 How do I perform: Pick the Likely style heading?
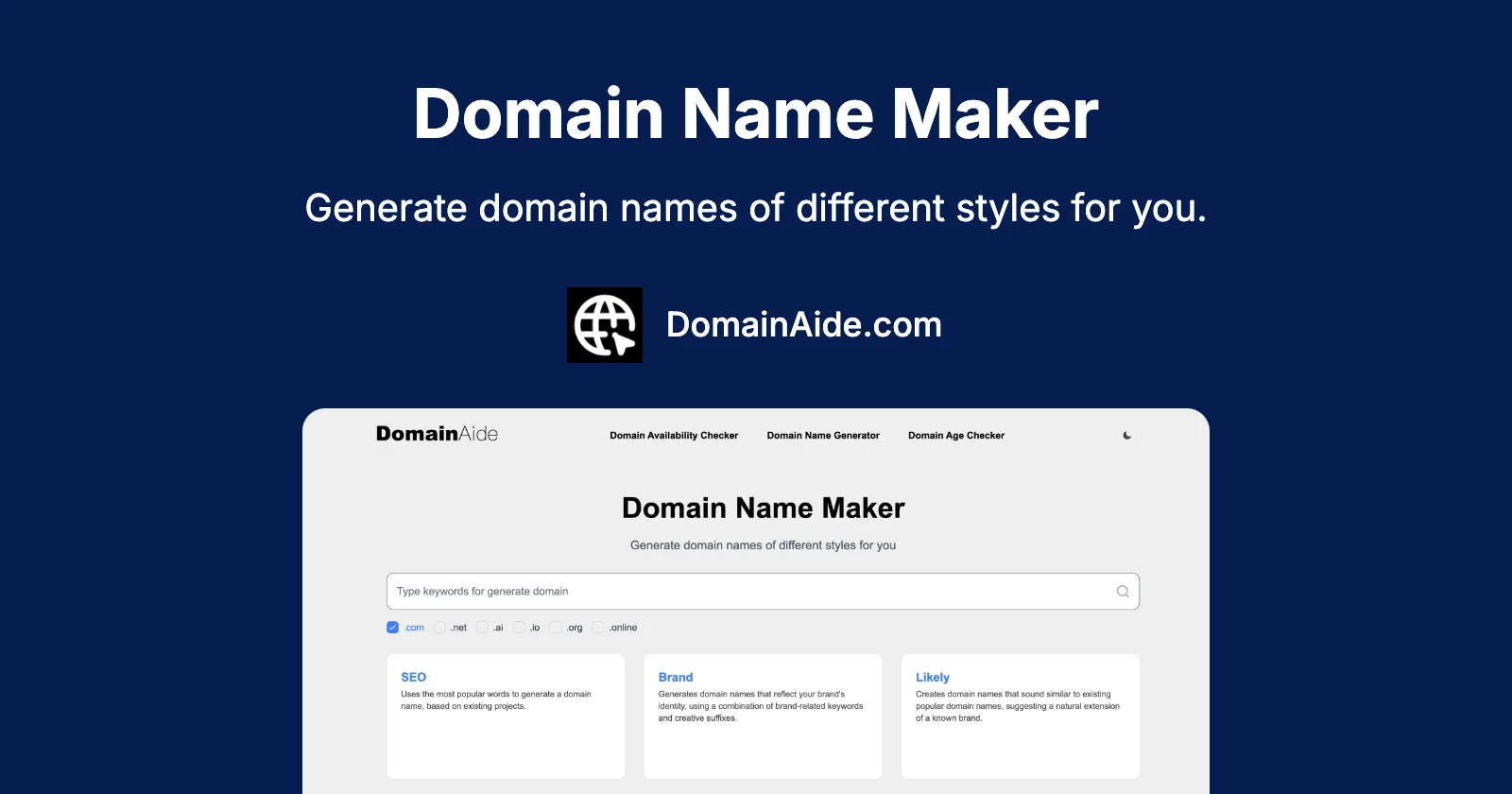[x=933, y=677]
